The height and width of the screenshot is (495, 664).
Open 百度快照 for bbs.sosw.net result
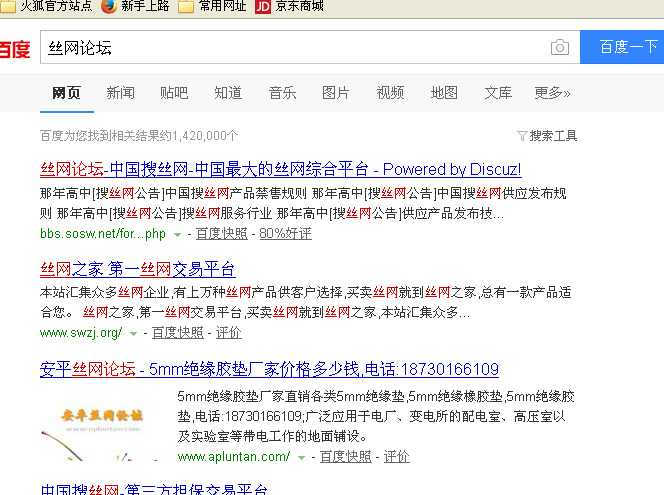tap(221, 234)
